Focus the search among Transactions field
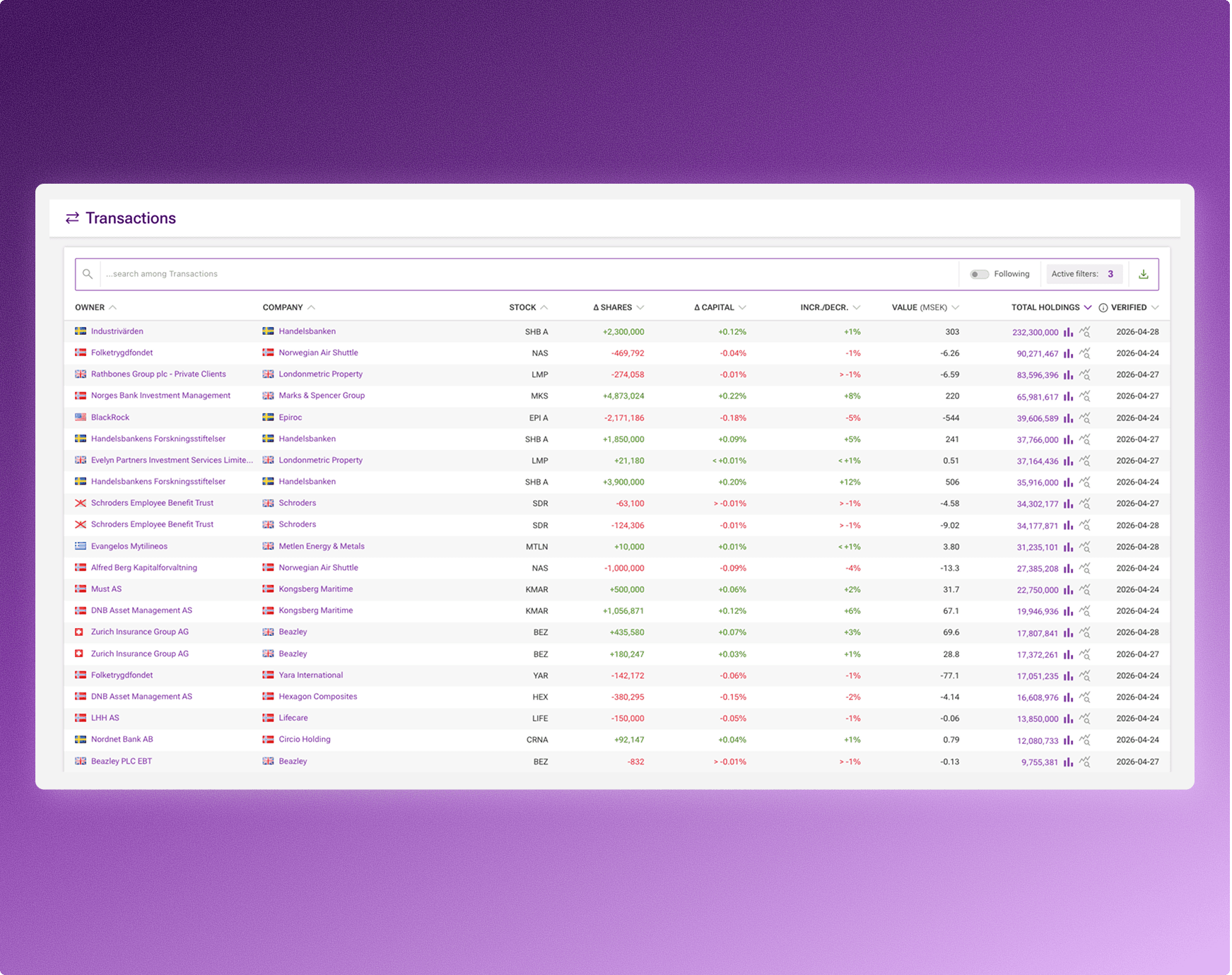This screenshot has width=1232, height=975. coord(529,274)
